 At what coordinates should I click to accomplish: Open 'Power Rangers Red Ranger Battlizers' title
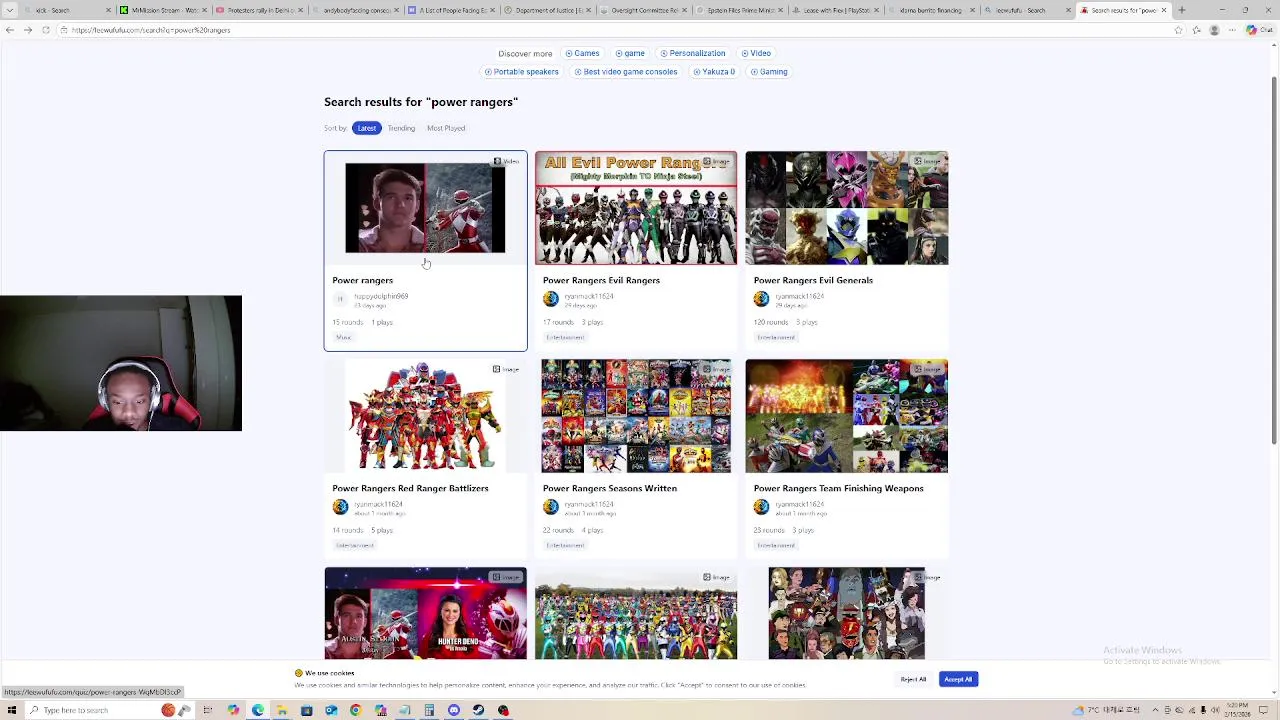pos(410,488)
